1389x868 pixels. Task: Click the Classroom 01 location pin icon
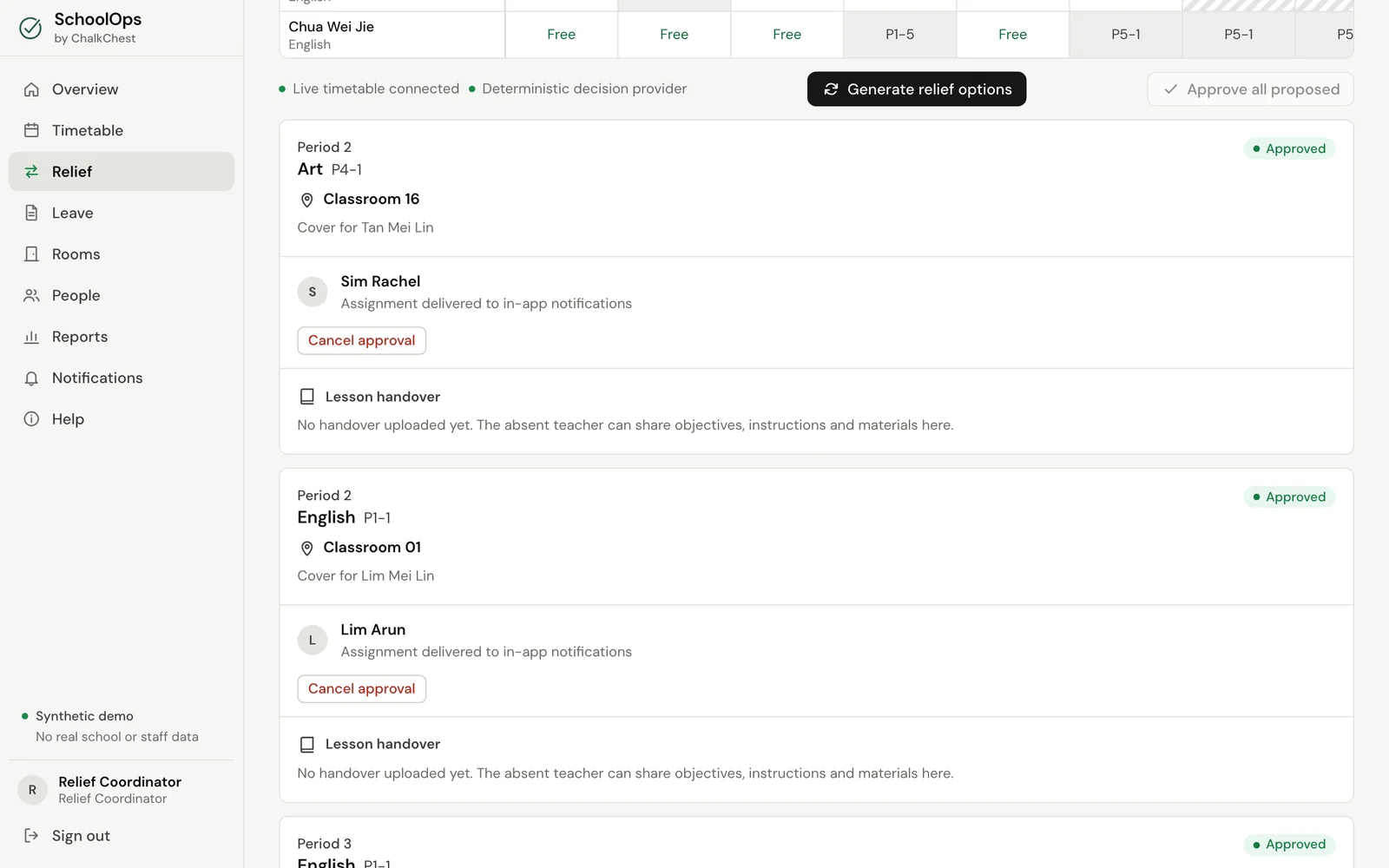tap(306, 549)
